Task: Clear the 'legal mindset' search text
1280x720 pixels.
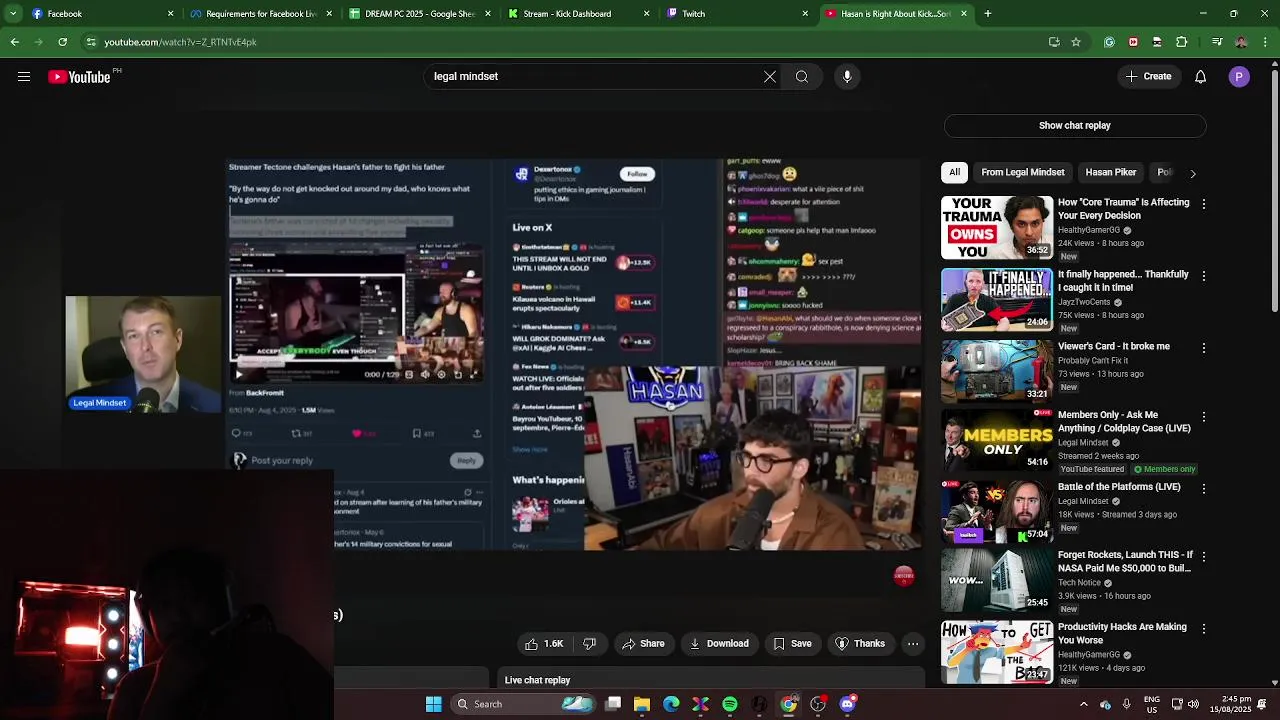Action: tap(770, 77)
